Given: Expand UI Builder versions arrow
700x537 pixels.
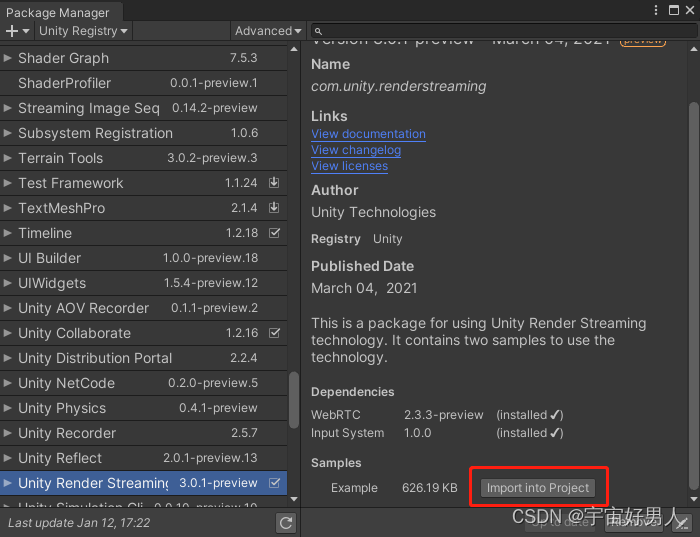Looking at the screenshot, I should click(7, 258).
